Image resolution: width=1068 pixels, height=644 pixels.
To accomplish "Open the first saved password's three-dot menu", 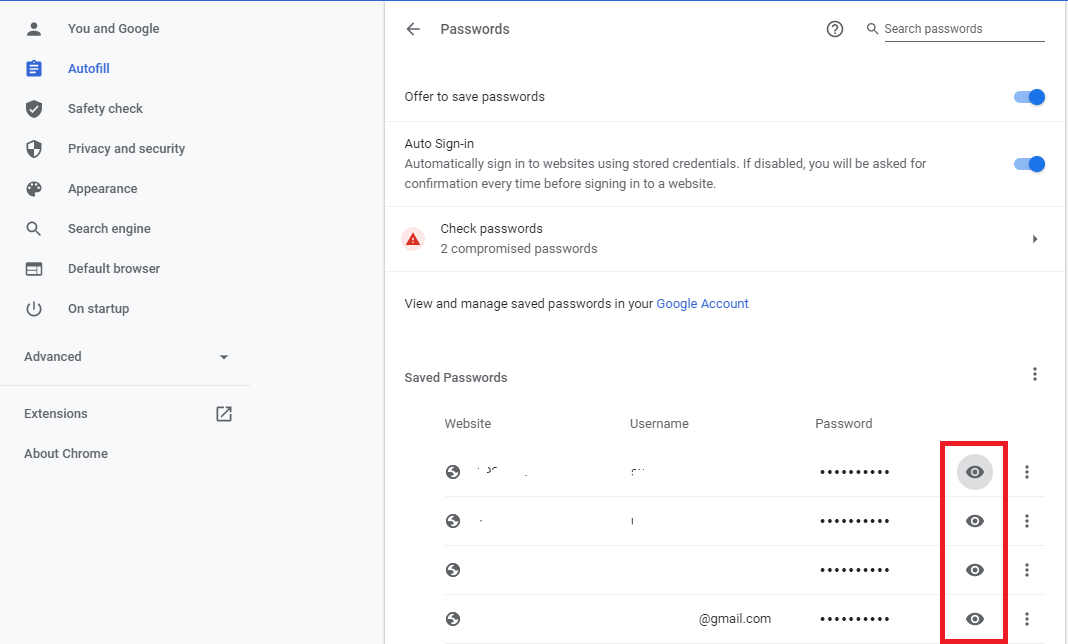I will pos(1027,472).
